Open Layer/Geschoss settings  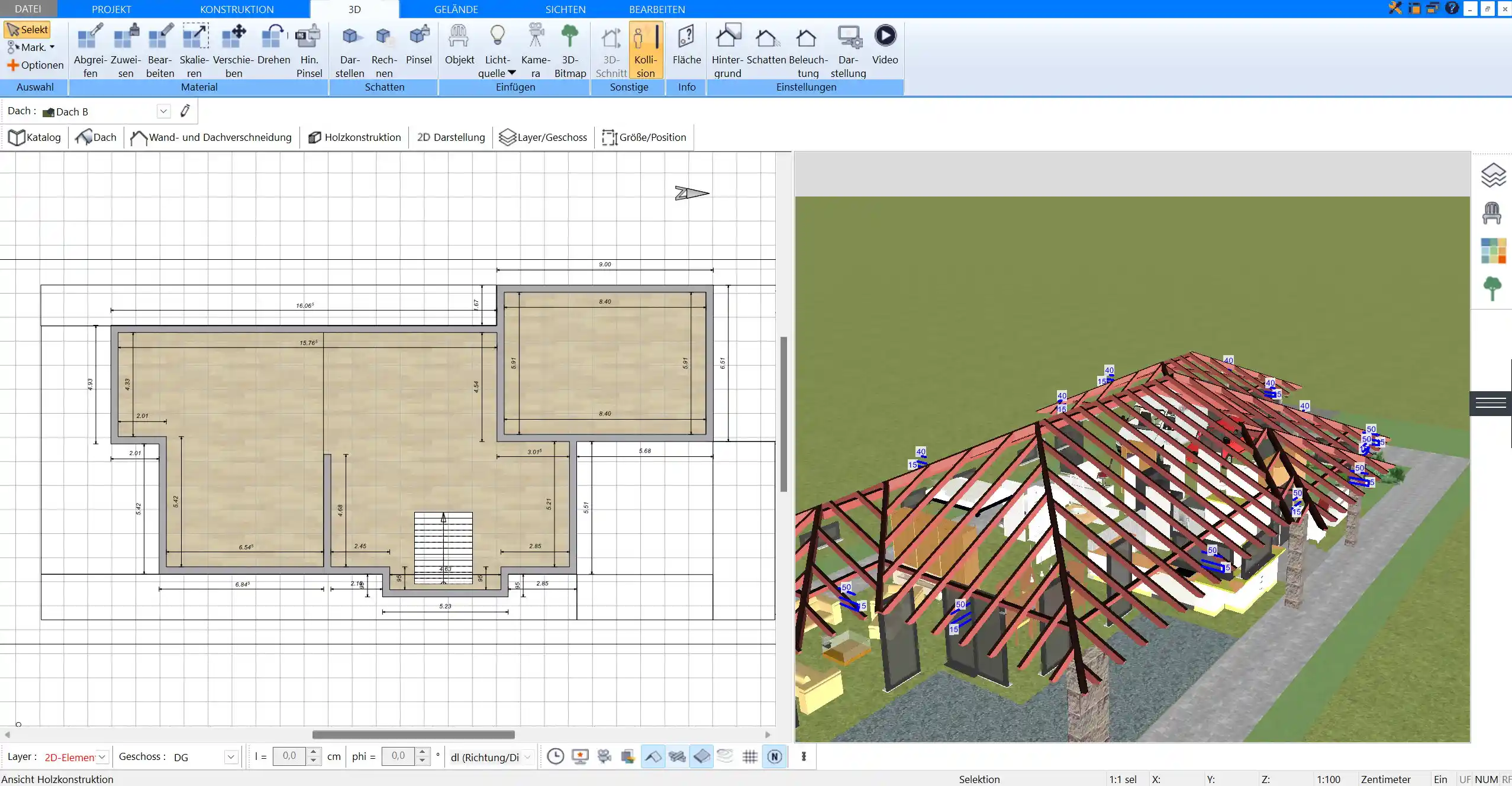[543, 137]
